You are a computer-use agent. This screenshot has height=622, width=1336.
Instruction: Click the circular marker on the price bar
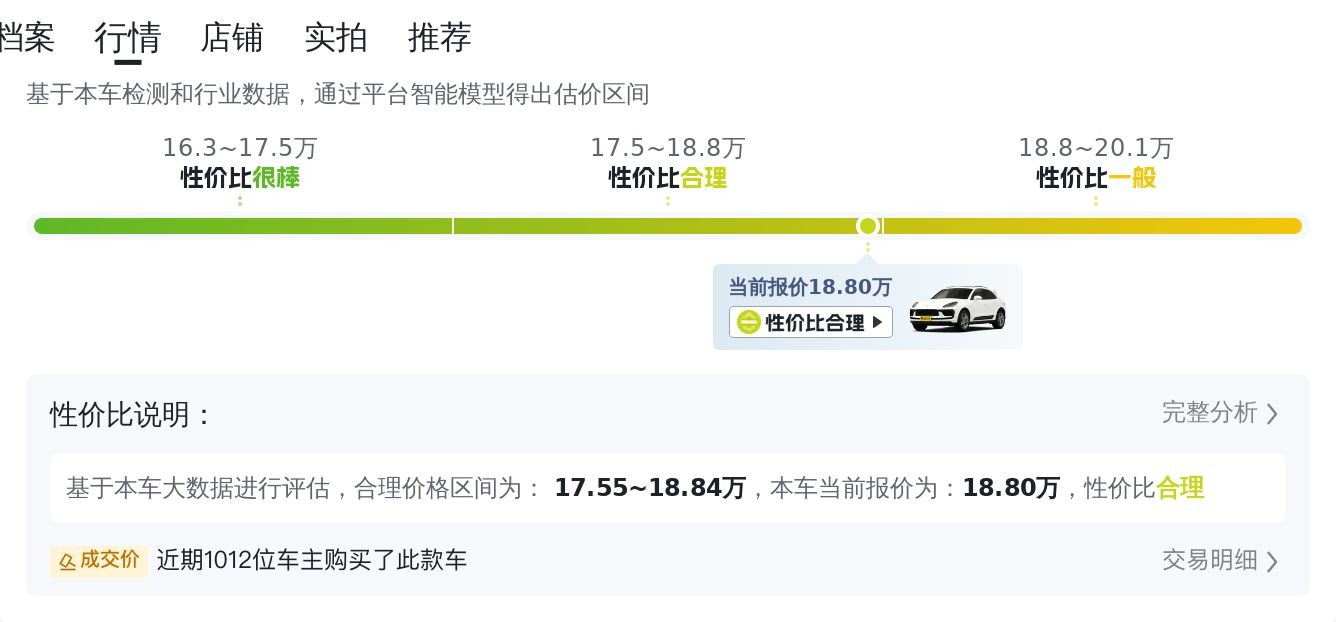[x=868, y=226]
